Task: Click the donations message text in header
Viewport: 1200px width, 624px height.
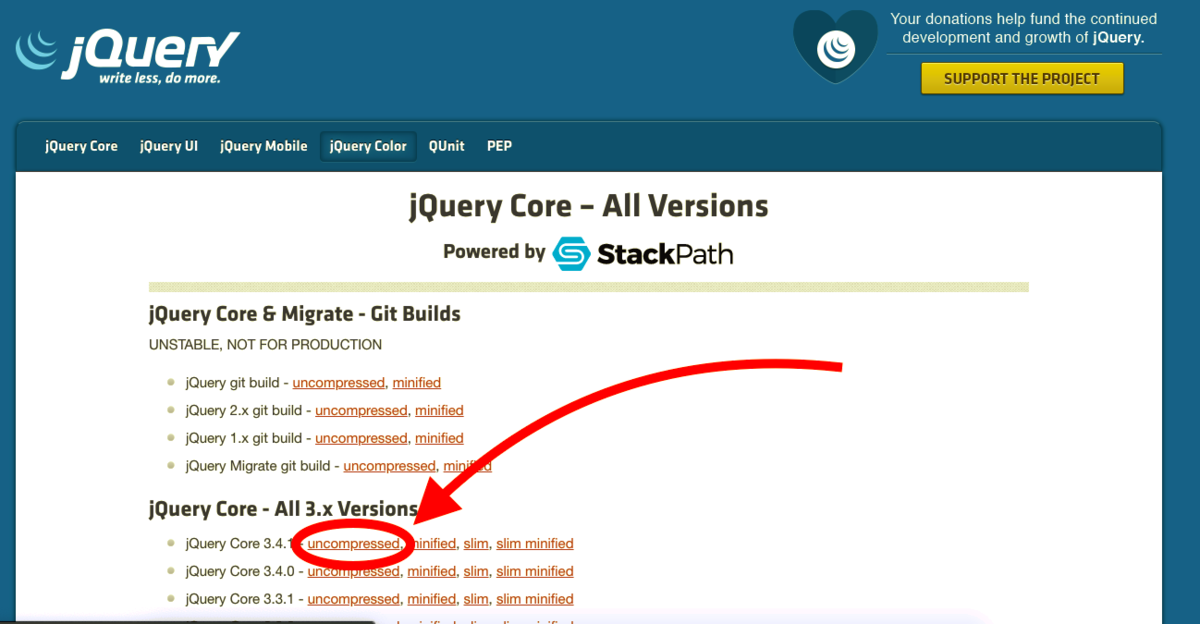Action: pos(1024,29)
